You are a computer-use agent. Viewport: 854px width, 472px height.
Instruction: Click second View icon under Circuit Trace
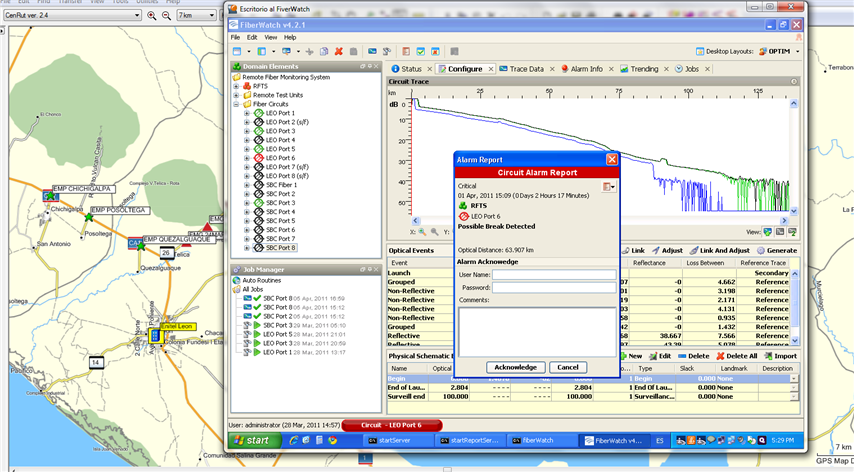780,232
